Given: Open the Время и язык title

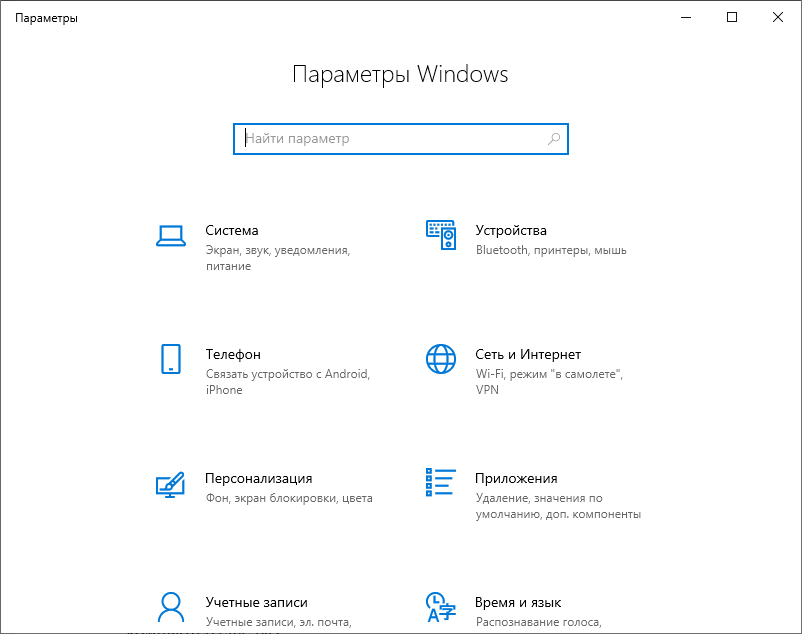Looking at the screenshot, I should [x=518, y=602].
